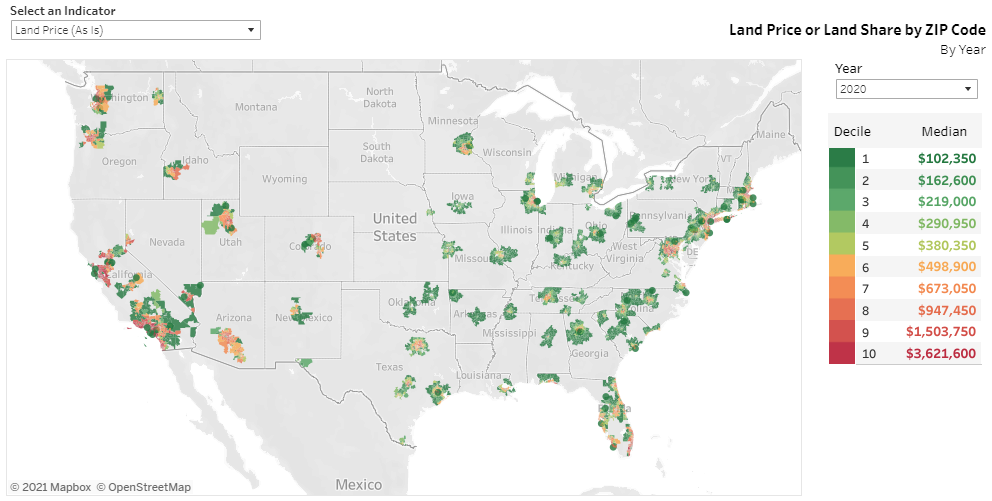Open the OpenStreetMap attribution link
This screenshot has width=992, height=501.
144,487
